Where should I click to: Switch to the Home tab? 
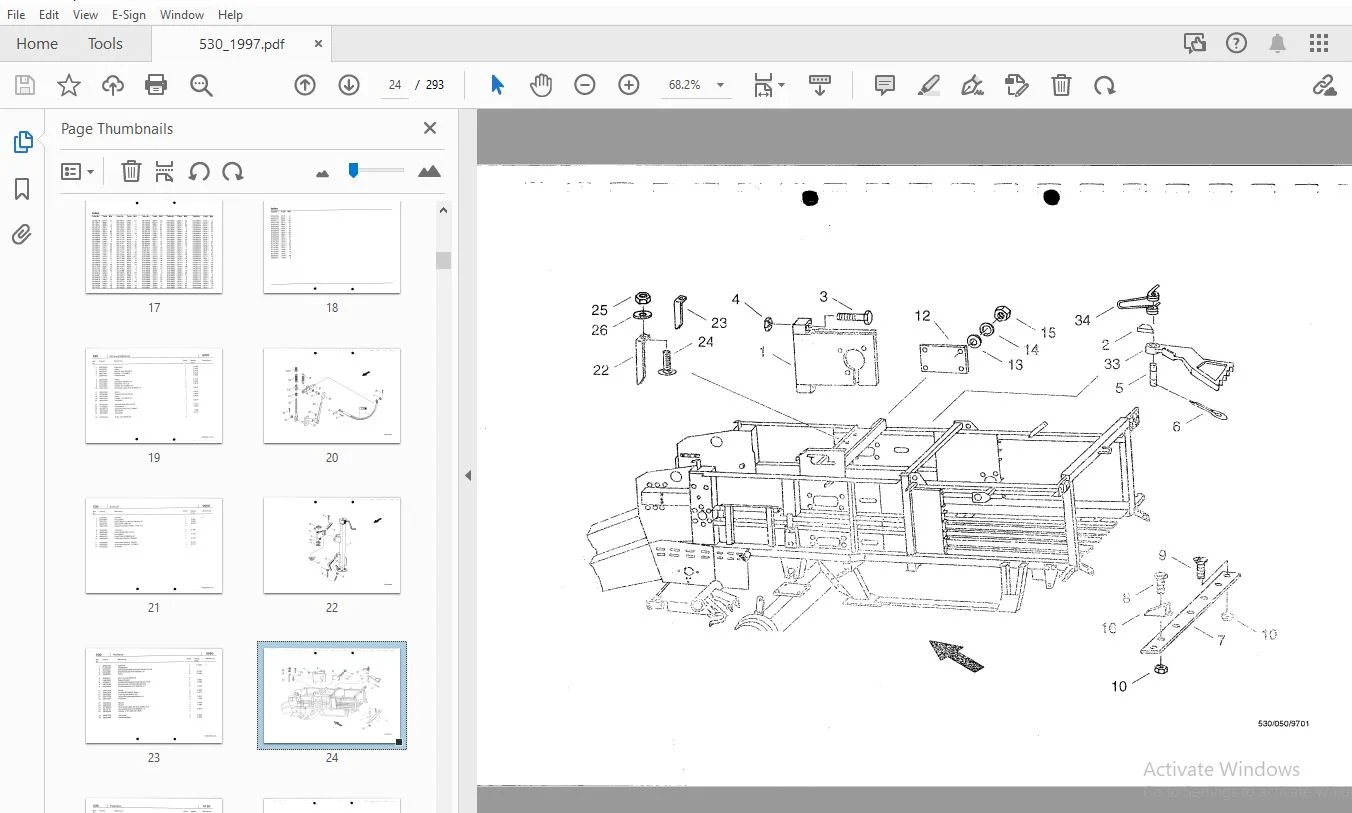(37, 44)
